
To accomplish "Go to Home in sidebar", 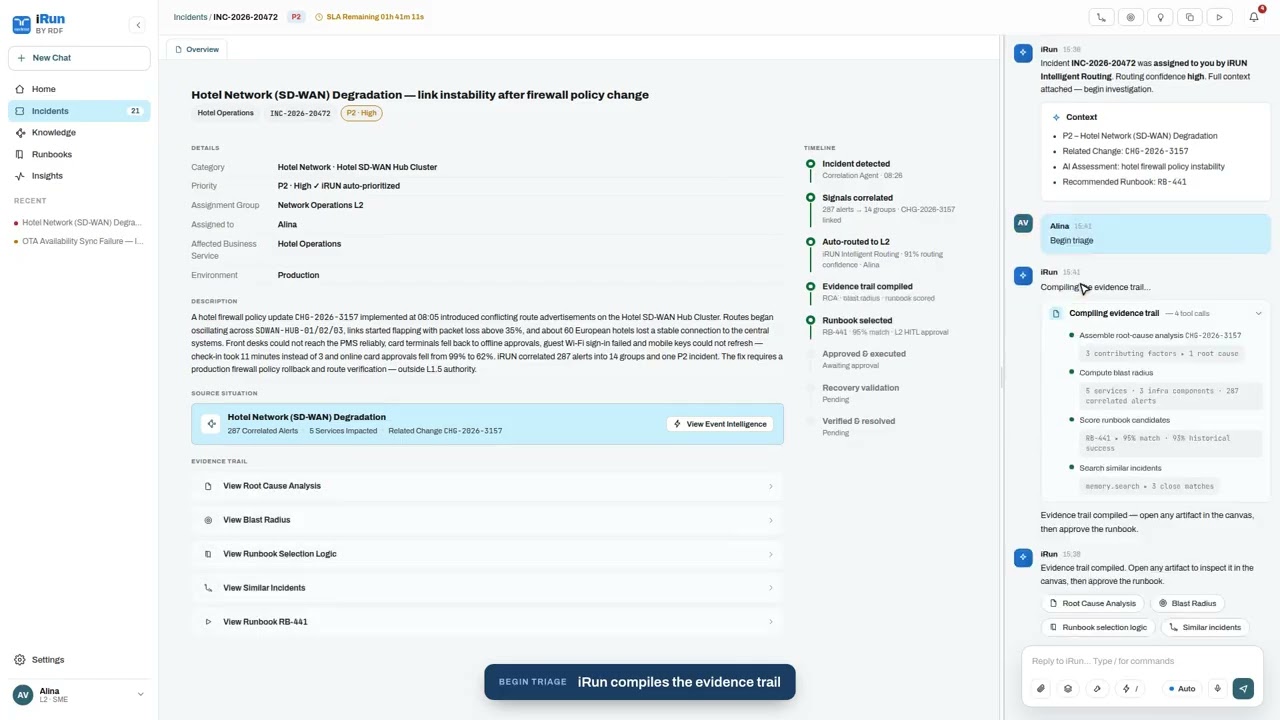I will tap(79, 89).
